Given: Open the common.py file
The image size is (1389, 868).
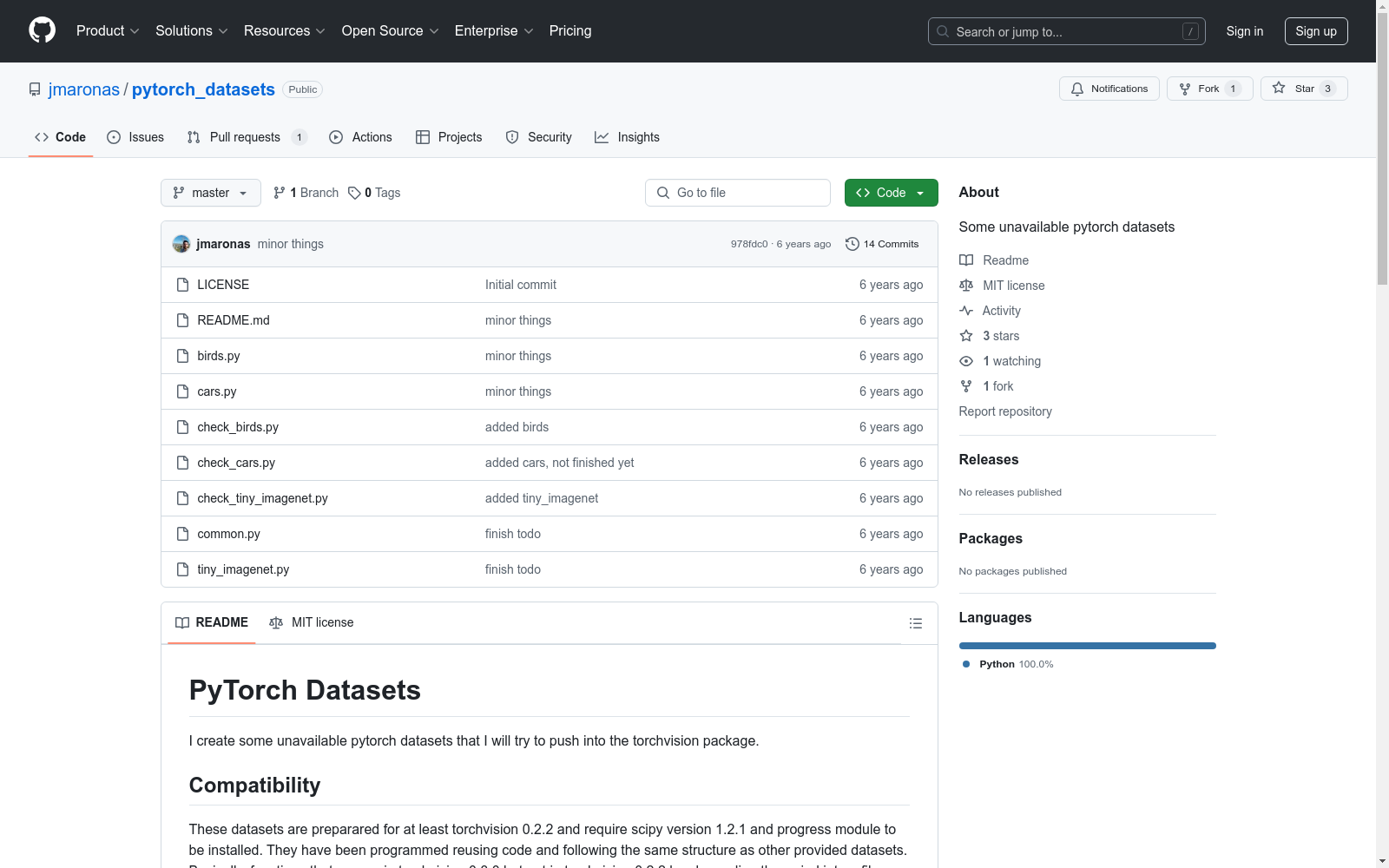Looking at the screenshot, I should pos(229,534).
